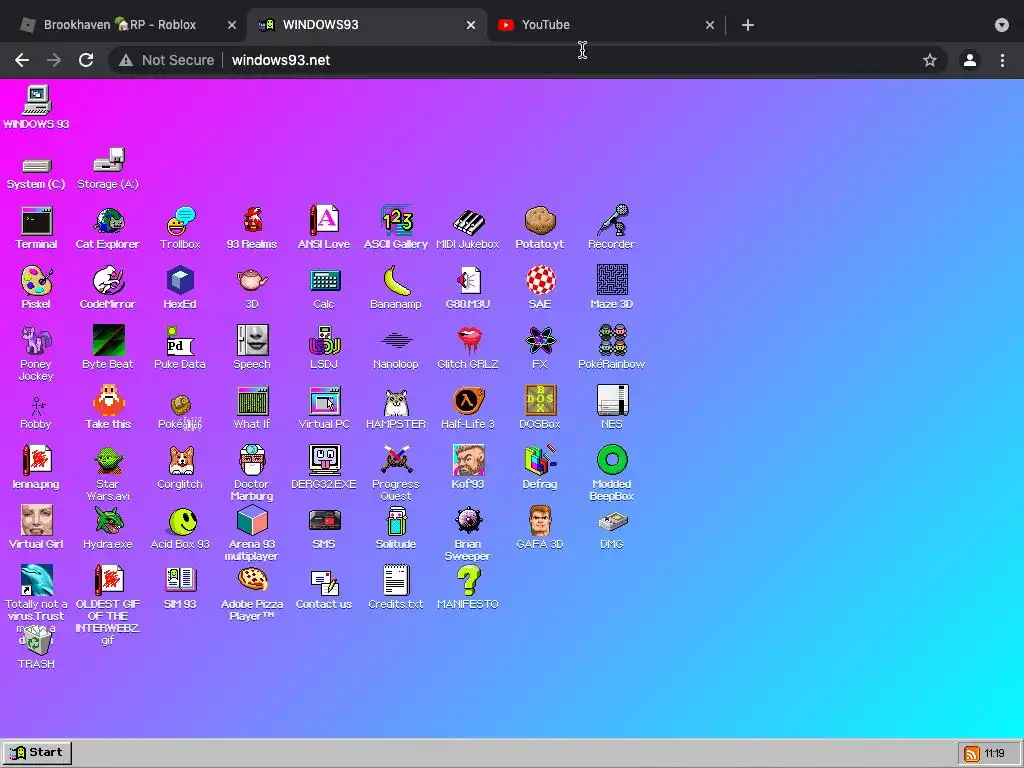Viewport: 1024px width, 768px height.
Task: Open the Terminal desktop icon
Action: click(x=37, y=228)
